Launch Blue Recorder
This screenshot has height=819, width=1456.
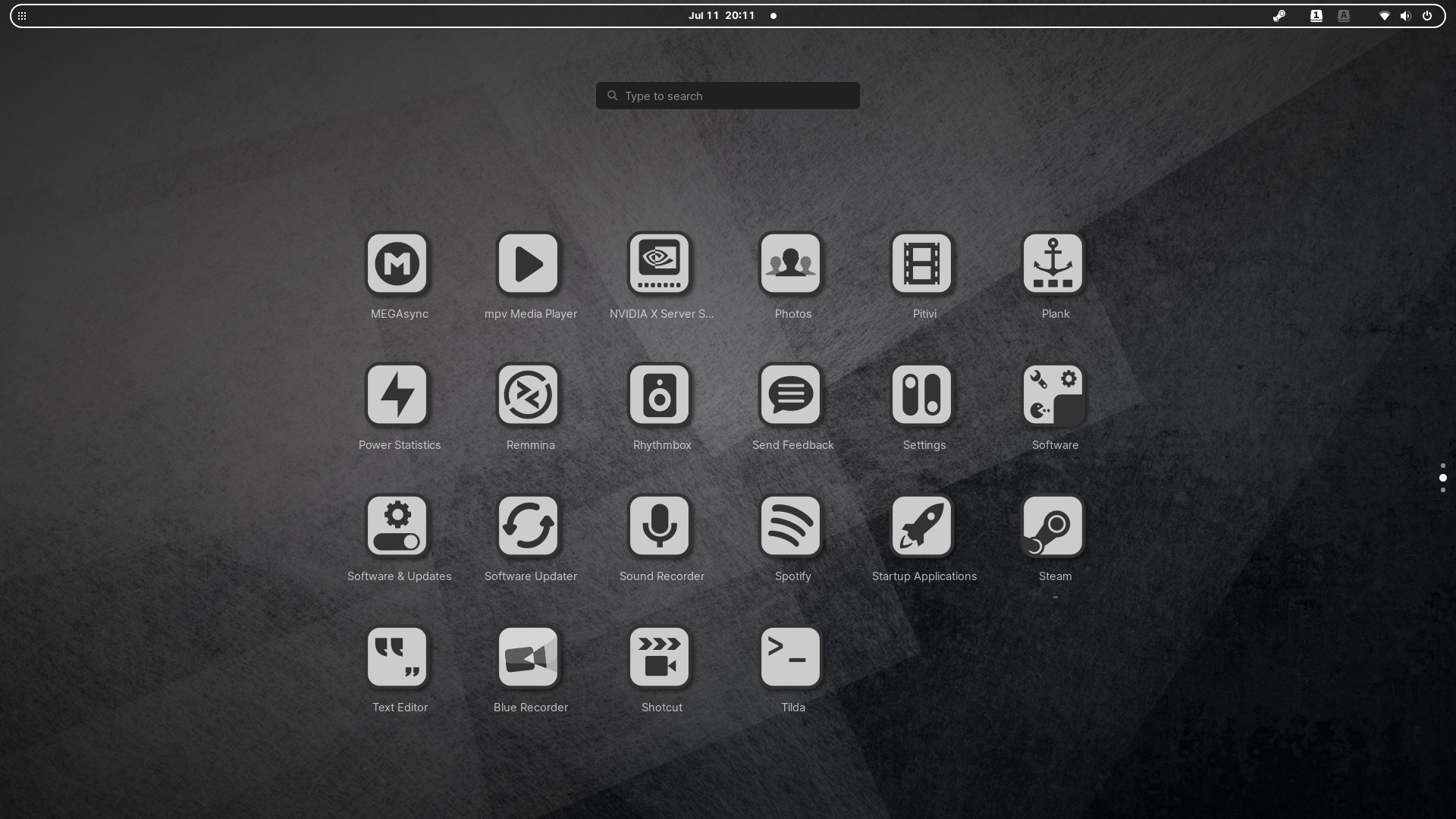(x=529, y=657)
